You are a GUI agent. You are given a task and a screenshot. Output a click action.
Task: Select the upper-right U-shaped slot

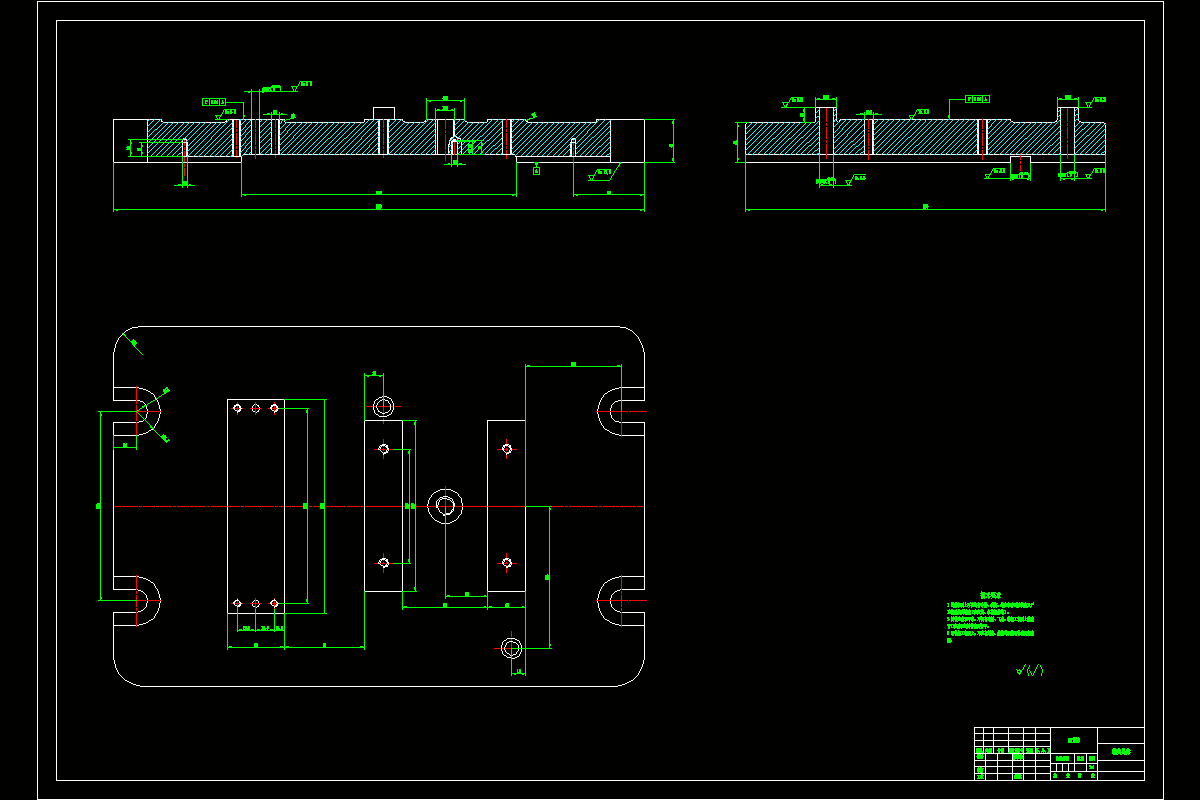(x=621, y=411)
